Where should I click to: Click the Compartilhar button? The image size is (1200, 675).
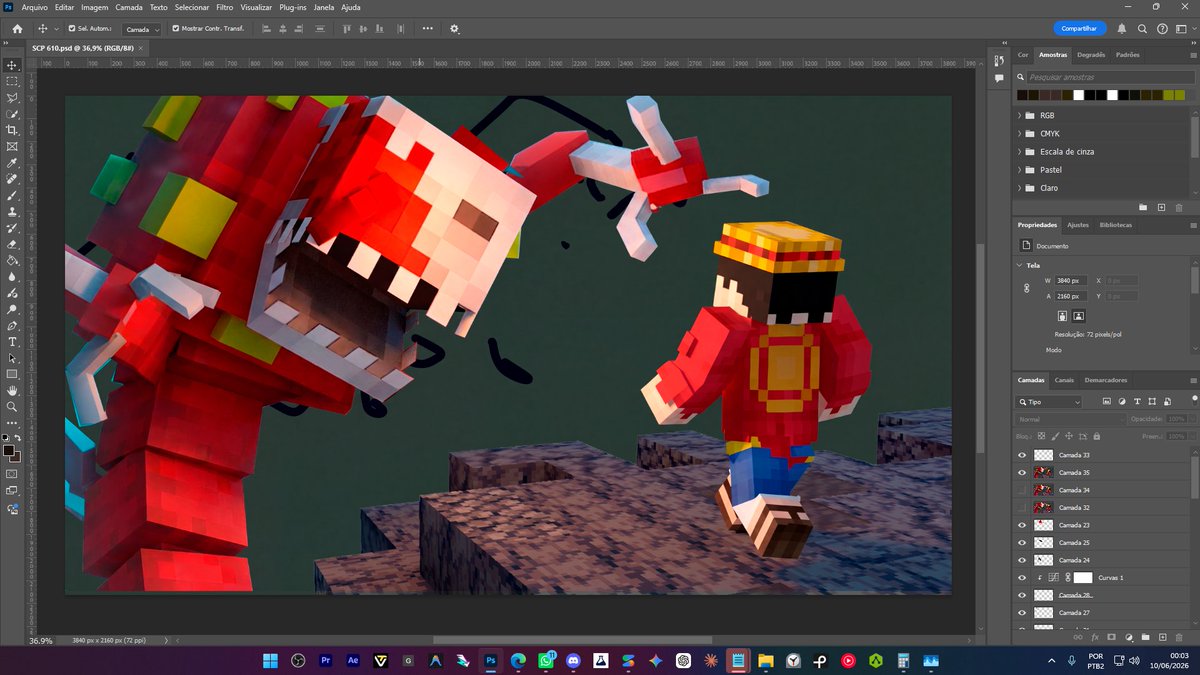[x=1080, y=29]
